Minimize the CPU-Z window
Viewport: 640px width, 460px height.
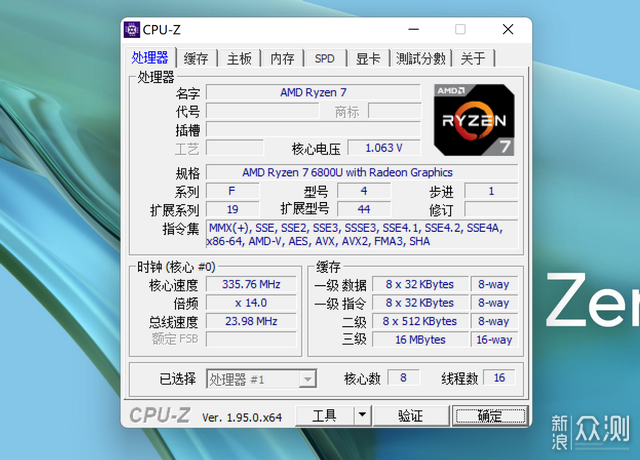coord(413,29)
